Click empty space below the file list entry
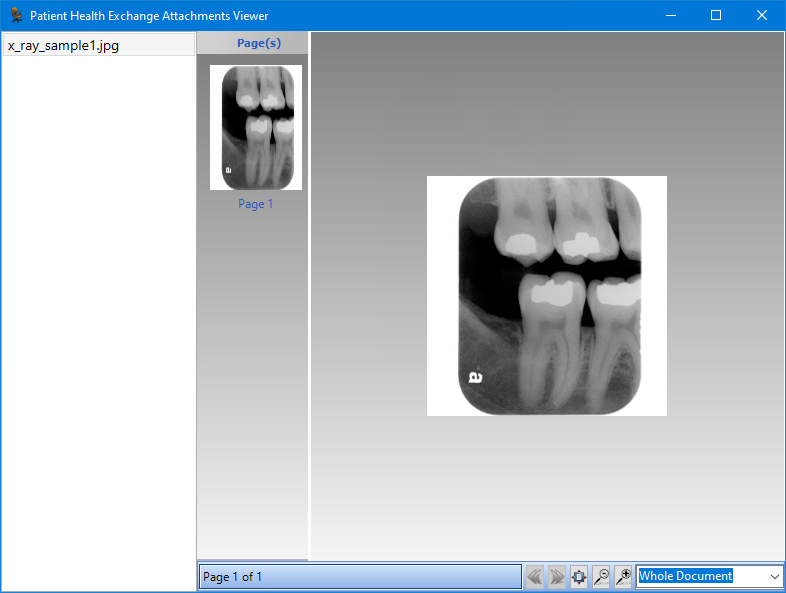786x593 pixels. click(98, 300)
